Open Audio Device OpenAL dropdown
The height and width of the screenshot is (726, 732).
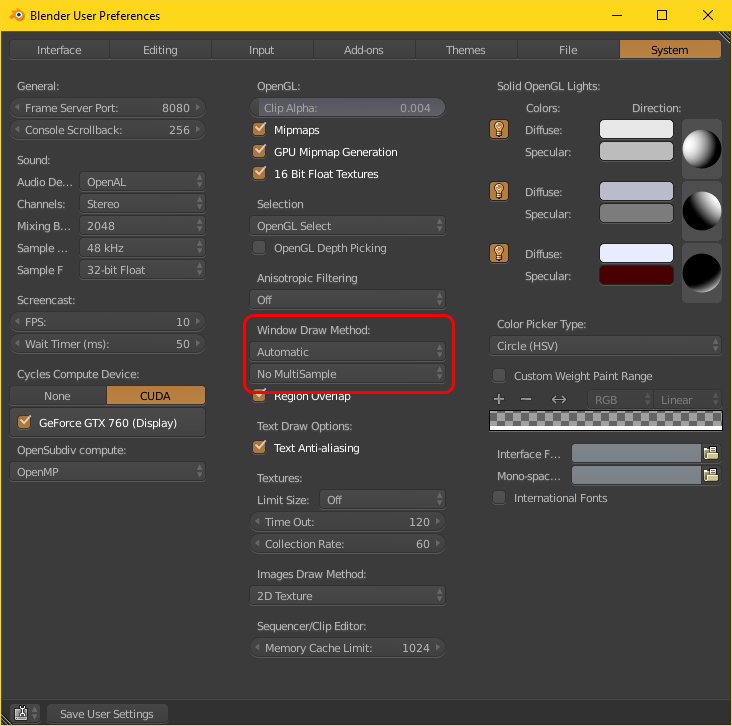(x=142, y=182)
